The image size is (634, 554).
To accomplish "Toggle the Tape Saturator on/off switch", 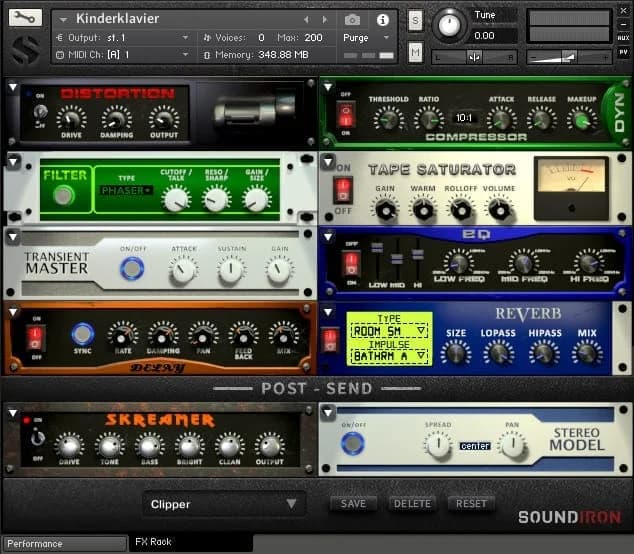I will pos(344,189).
